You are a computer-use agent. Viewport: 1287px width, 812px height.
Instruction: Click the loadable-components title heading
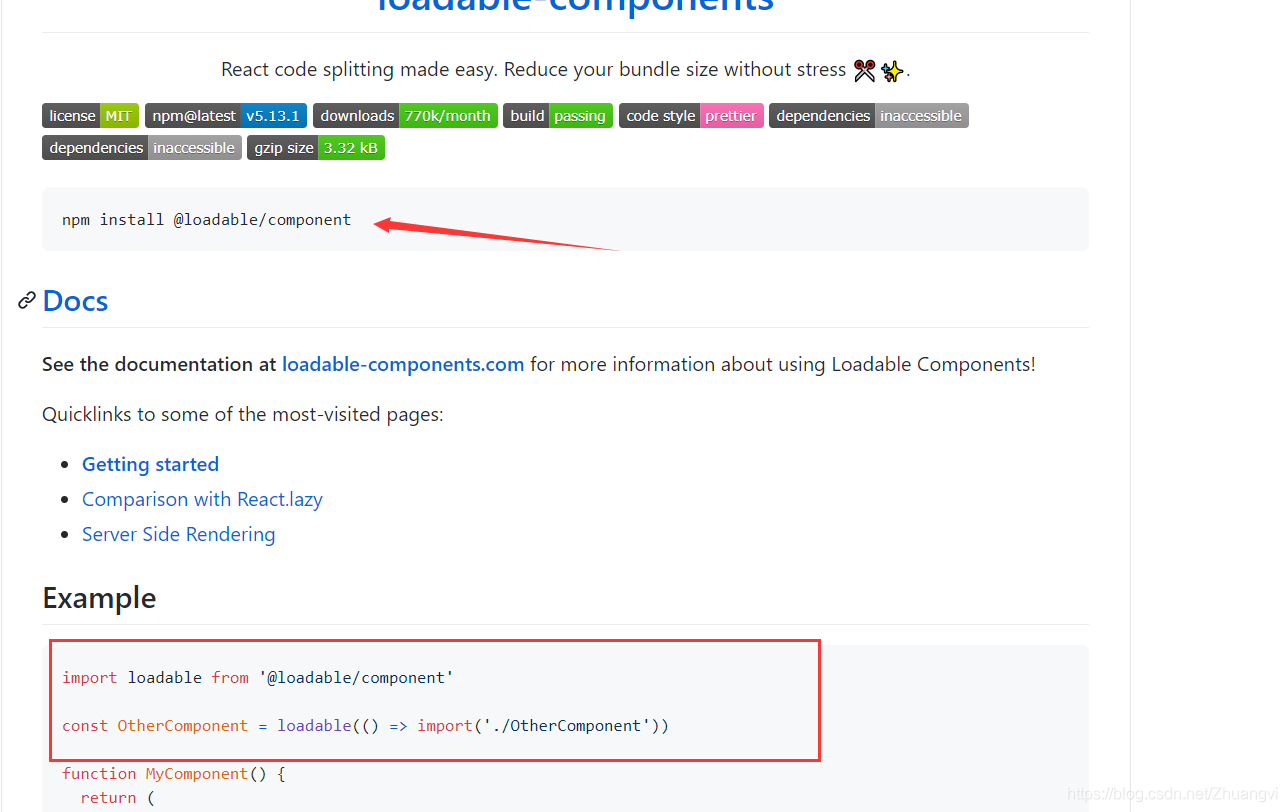point(575,5)
